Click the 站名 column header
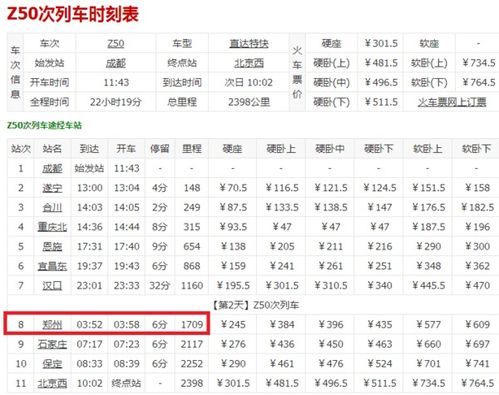The image size is (499, 395). [x=52, y=149]
